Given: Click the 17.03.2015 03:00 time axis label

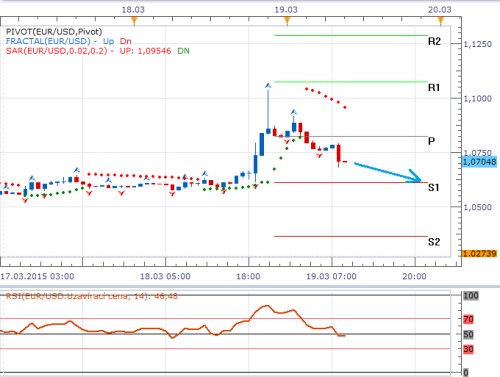Looking at the screenshot, I should (37, 276).
